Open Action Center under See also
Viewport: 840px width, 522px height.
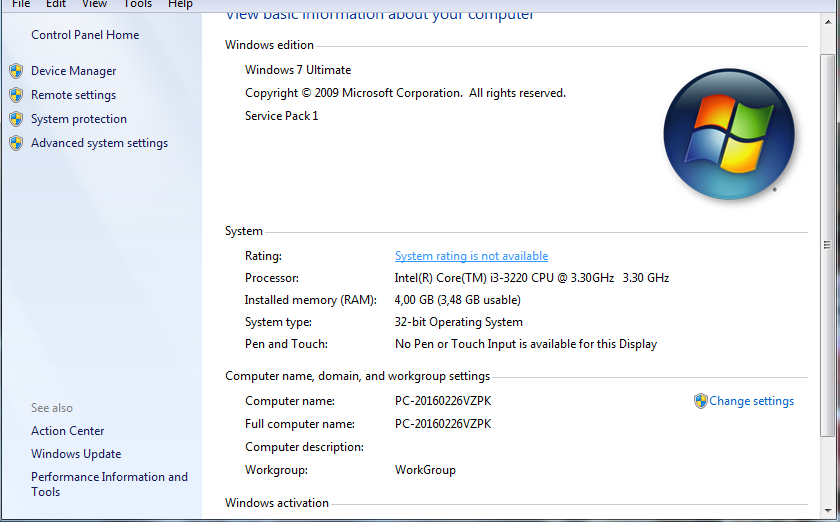click(x=68, y=431)
